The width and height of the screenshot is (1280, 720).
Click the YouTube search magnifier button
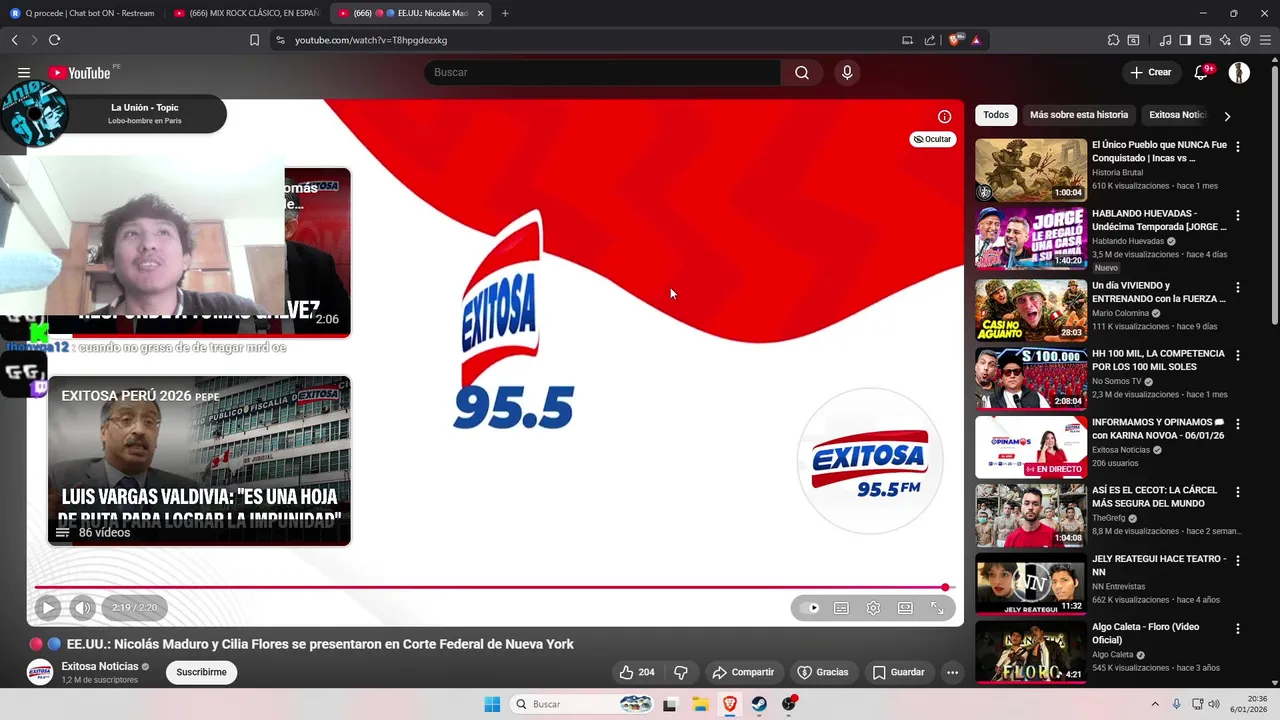(x=802, y=72)
